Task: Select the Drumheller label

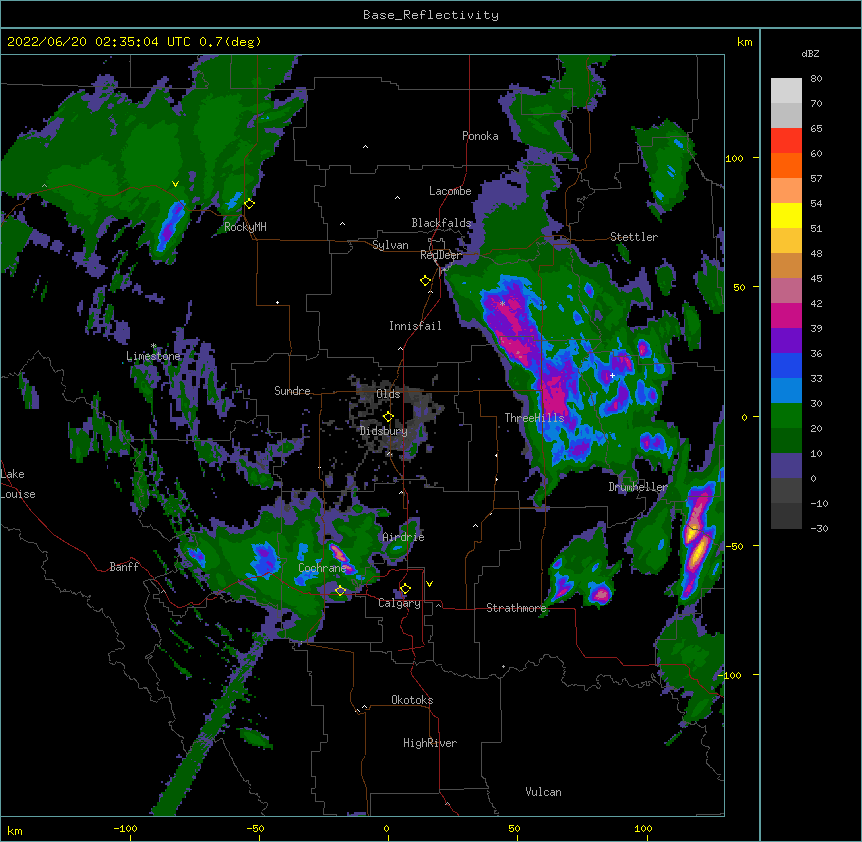Action: click(x=638, y=487)
